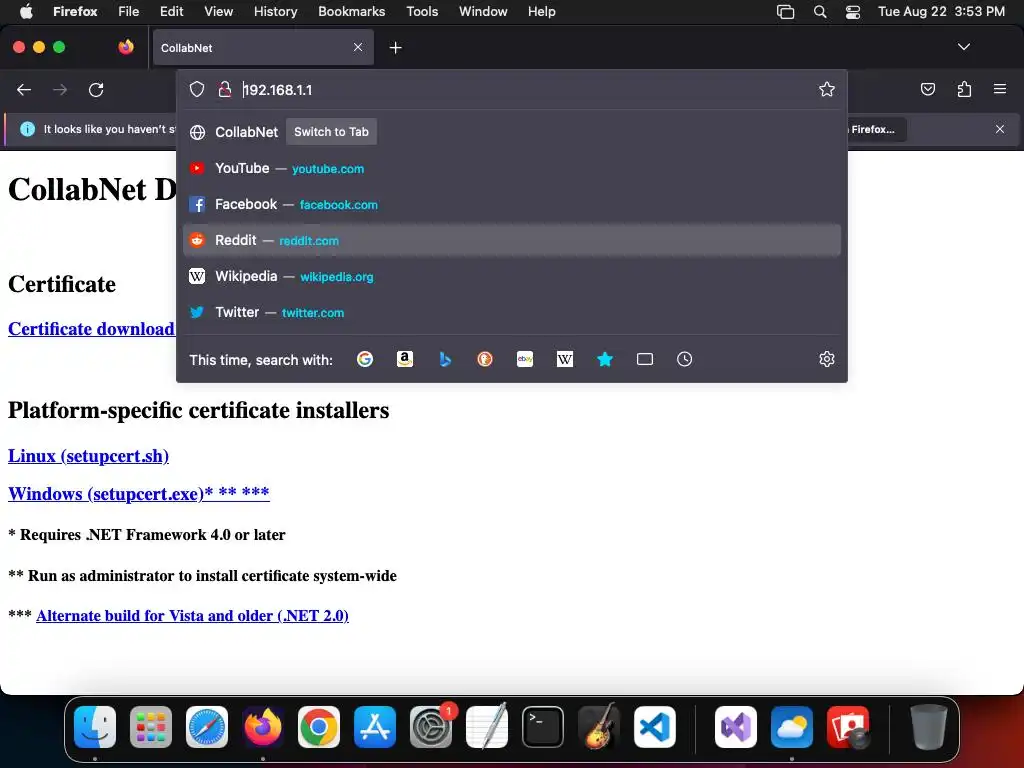Open Launchpad from the dock
This screenshot has height=768, width=1024.
click(151, 727)
